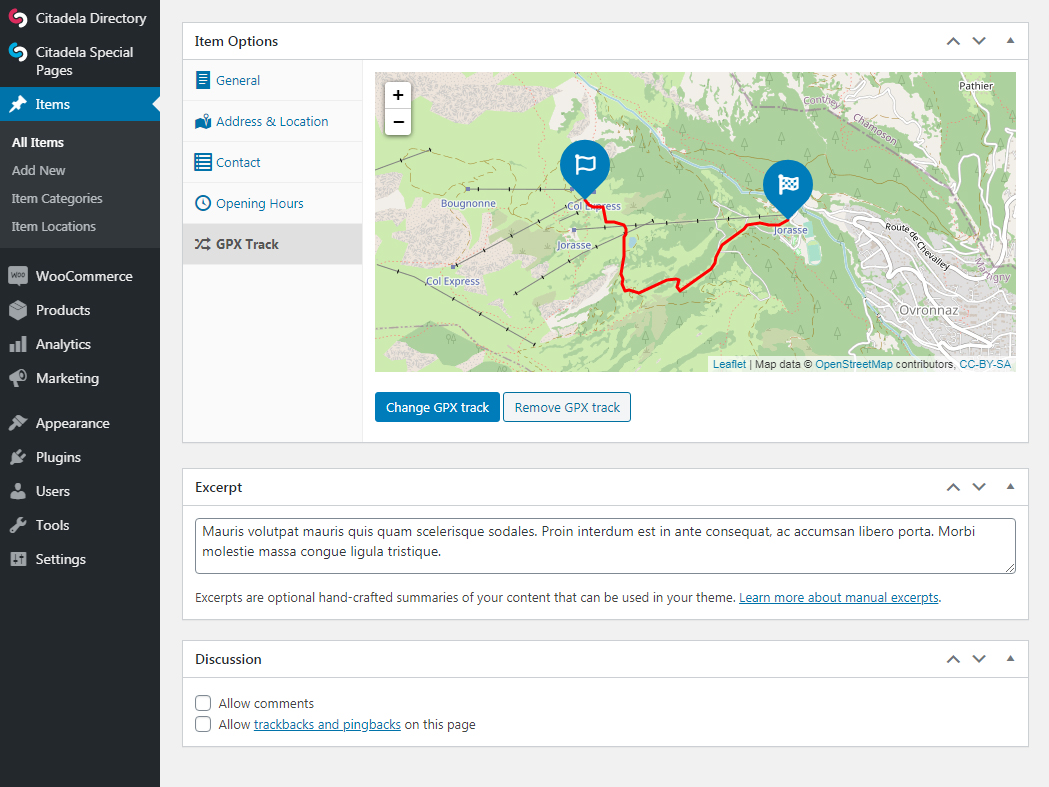Click the Marketing megaphone icon
Image resolution: width=1049 pixels, height=787 pixels.
[x=18, y=378]
